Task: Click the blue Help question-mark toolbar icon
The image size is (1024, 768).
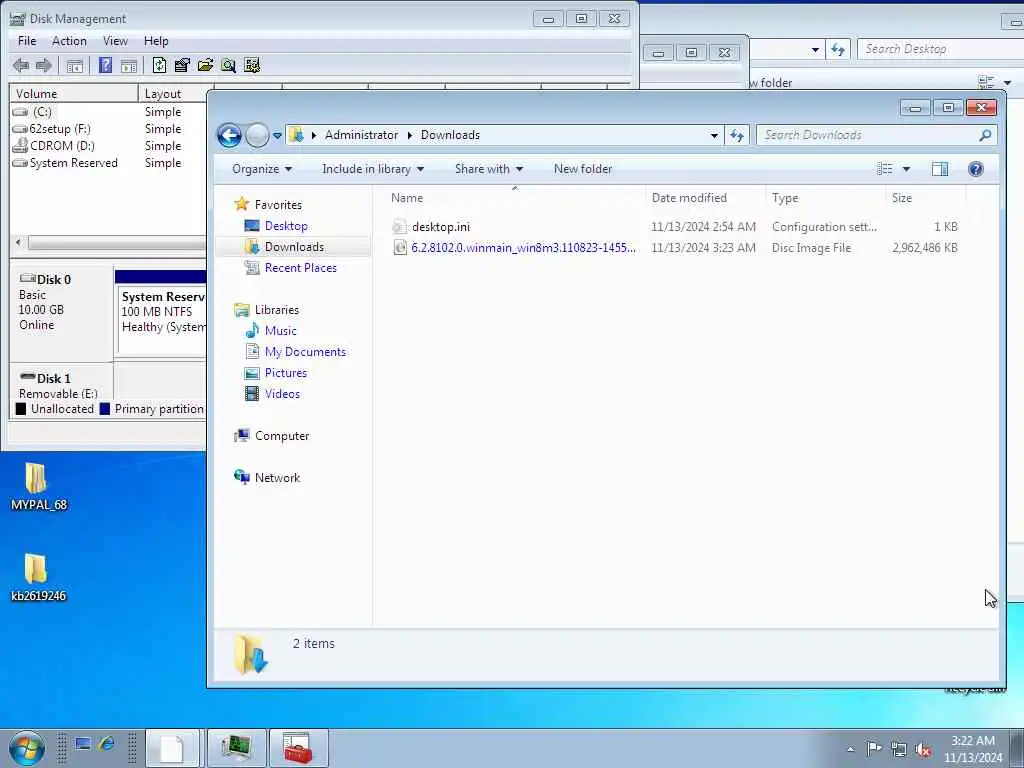Action: (x=105, y=65)
